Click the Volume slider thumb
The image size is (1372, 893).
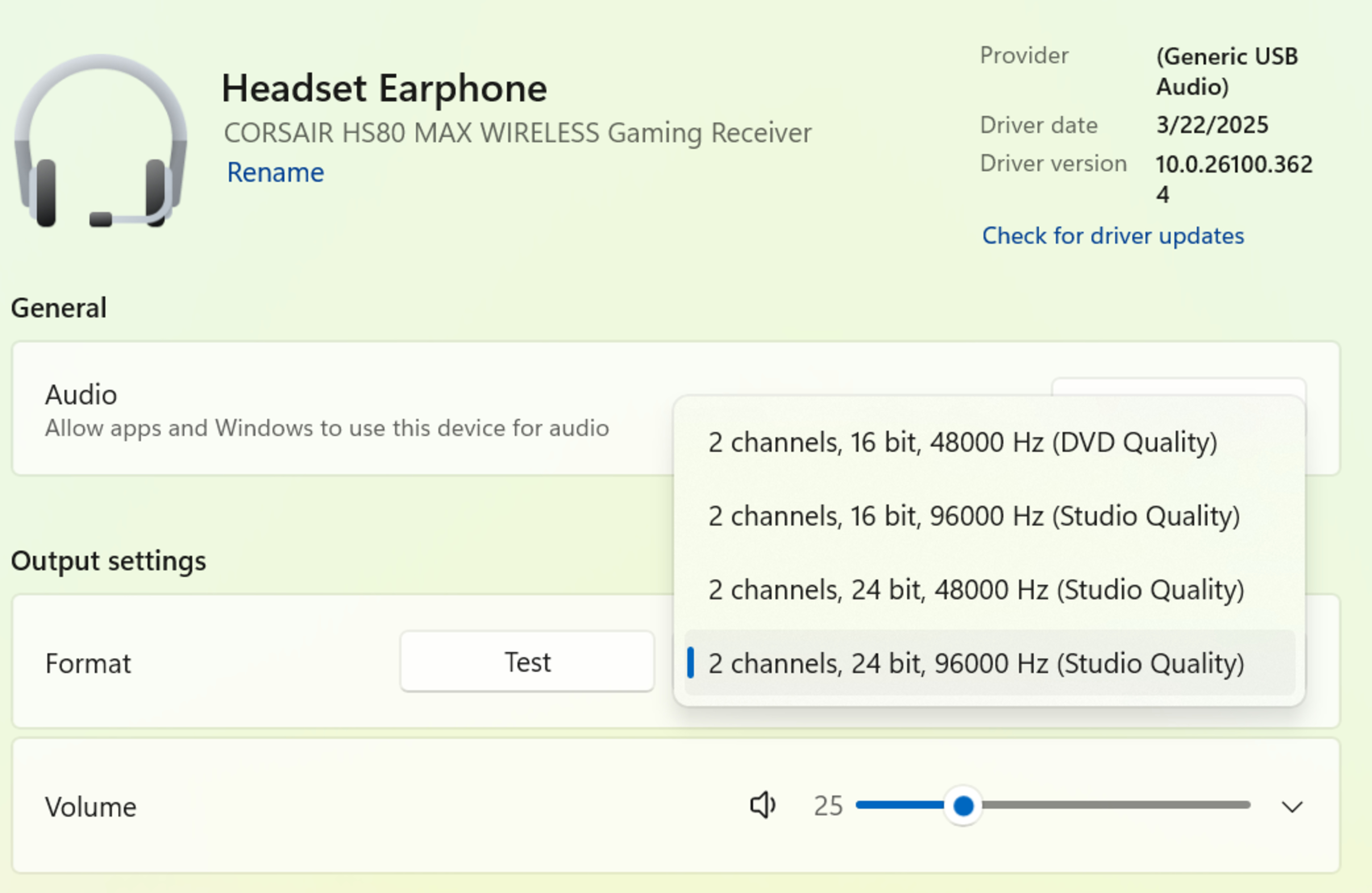tap(963, 805)
